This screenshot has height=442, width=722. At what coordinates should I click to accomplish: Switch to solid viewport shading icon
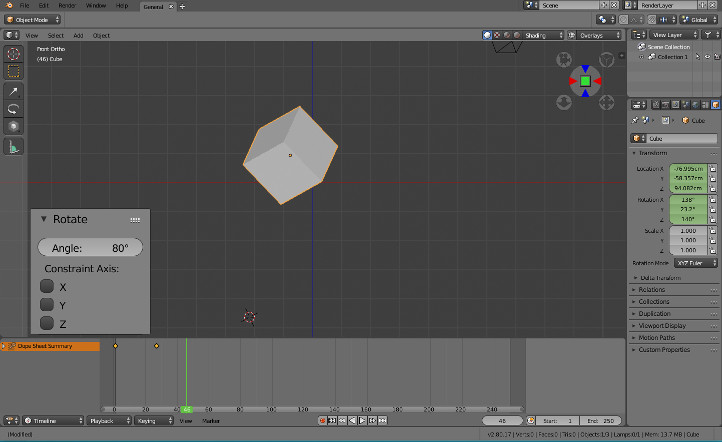click(x=487, y=35)
